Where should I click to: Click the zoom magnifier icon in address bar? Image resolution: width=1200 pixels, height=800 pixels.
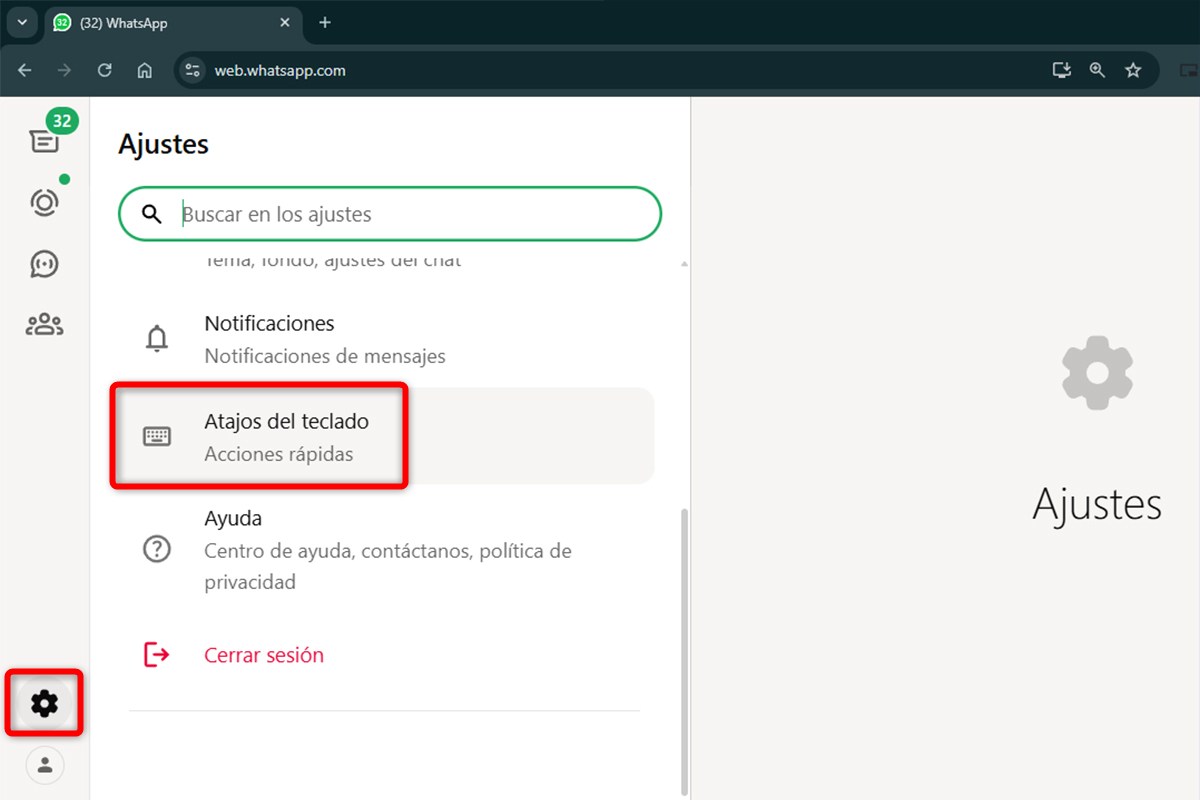pos(1097,70)
